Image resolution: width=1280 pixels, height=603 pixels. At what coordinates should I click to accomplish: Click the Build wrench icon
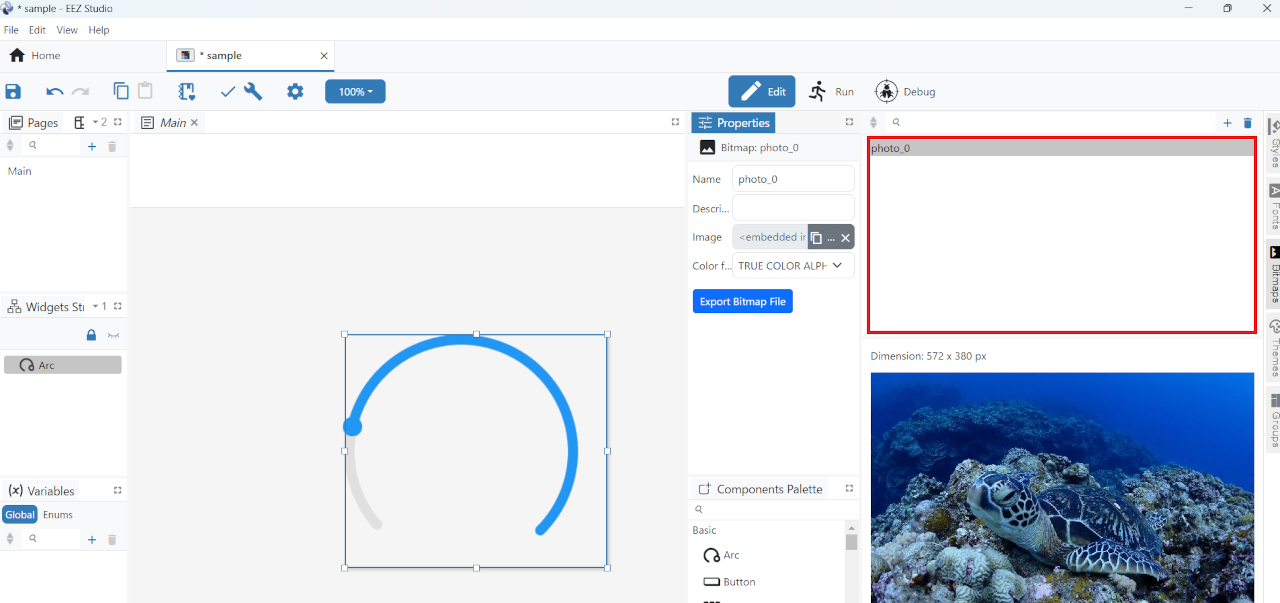(x=253, y=92)
